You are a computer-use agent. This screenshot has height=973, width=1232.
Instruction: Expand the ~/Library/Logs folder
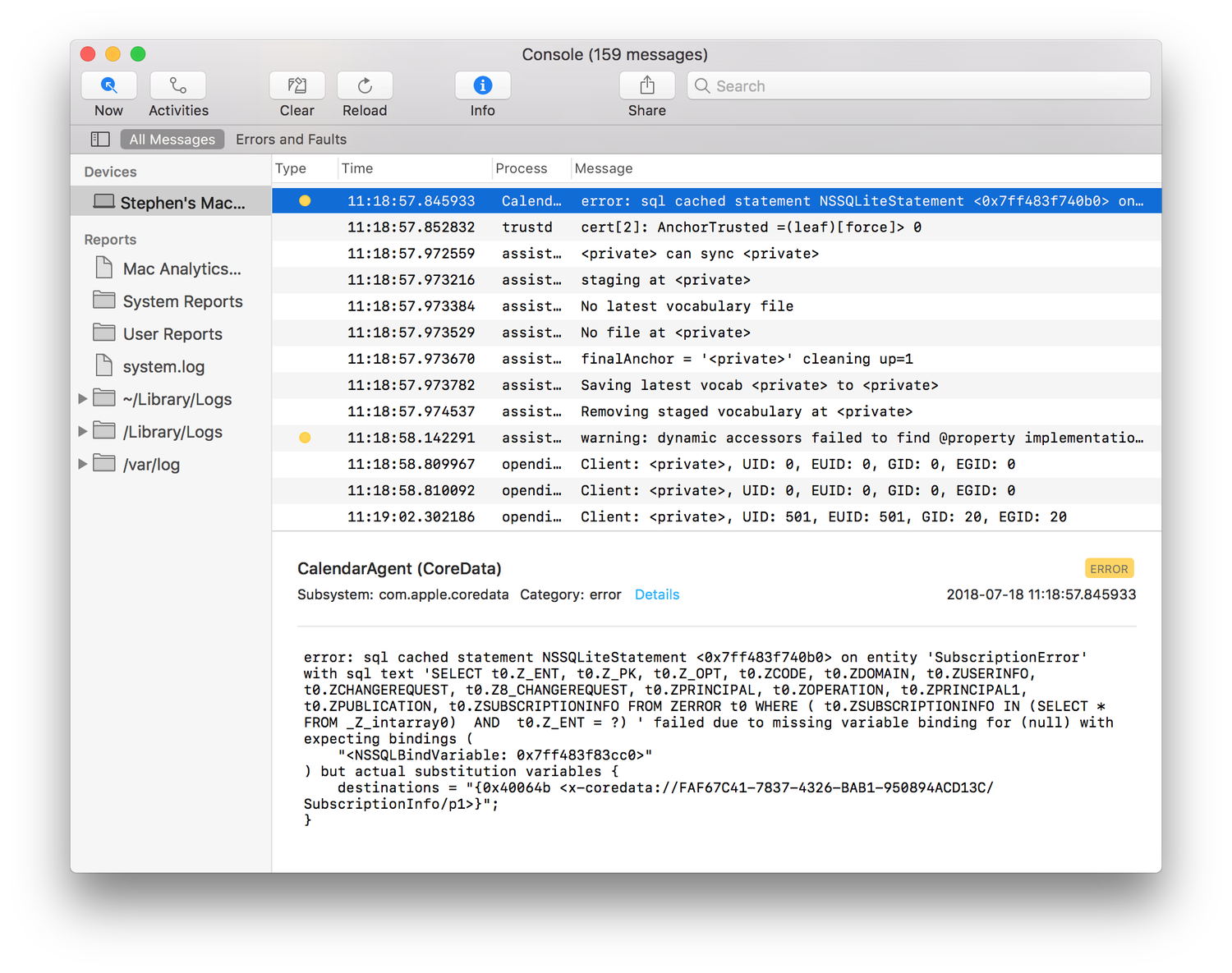82,399
